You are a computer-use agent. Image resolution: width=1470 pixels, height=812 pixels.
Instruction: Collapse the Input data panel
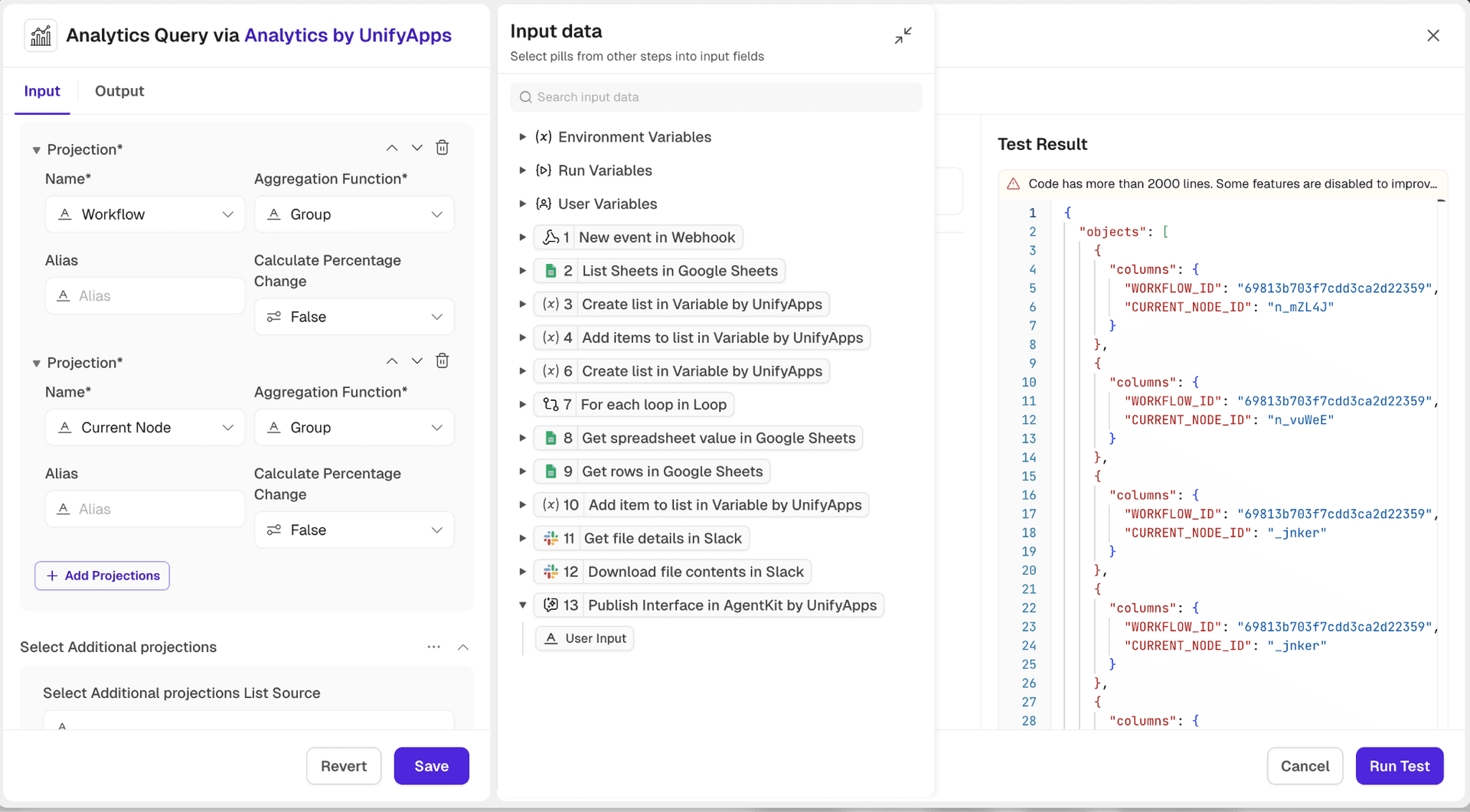click(903, 36)
